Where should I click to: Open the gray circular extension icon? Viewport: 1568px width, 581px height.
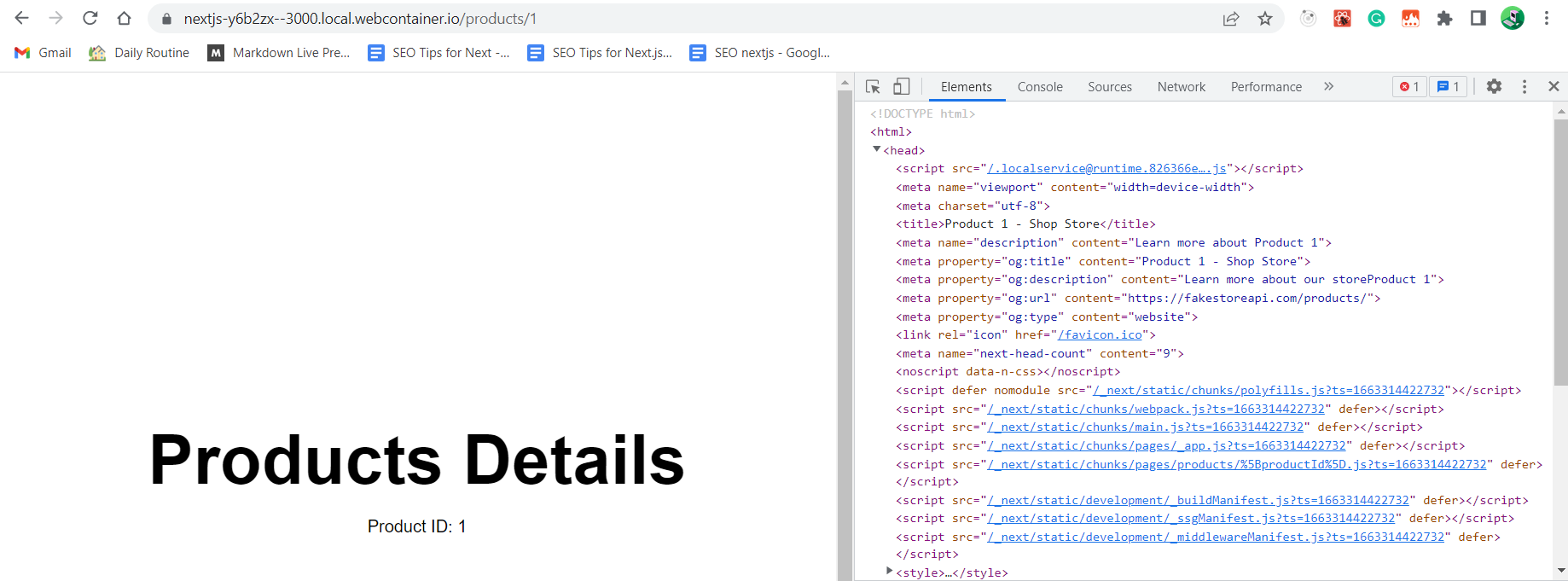click(x=1308, y=18)
